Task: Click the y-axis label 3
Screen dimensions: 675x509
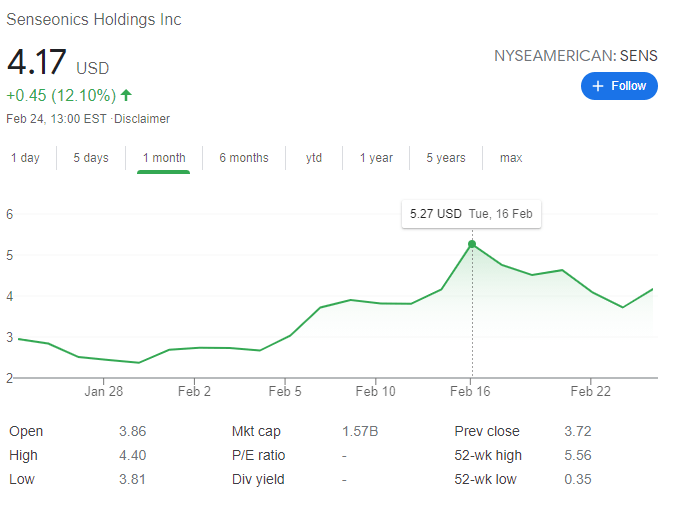Action: [9, 338]
